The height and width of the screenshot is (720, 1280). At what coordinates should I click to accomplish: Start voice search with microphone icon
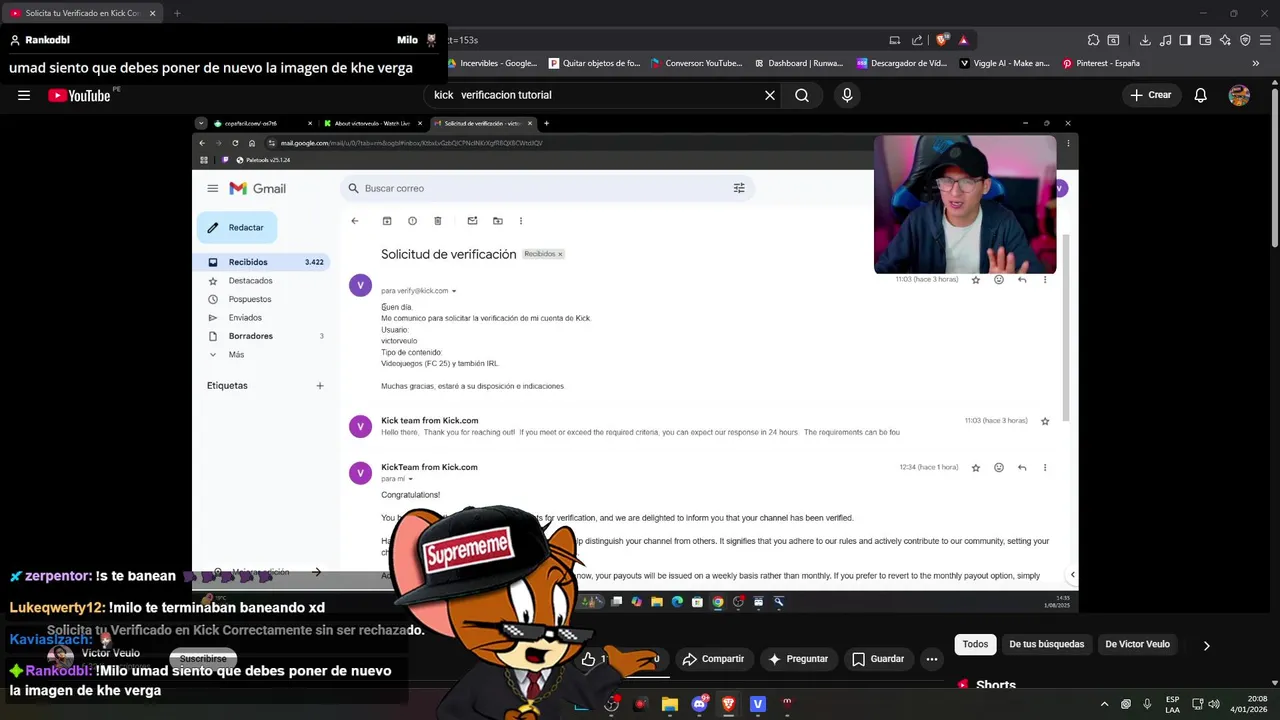coord(847,95)
